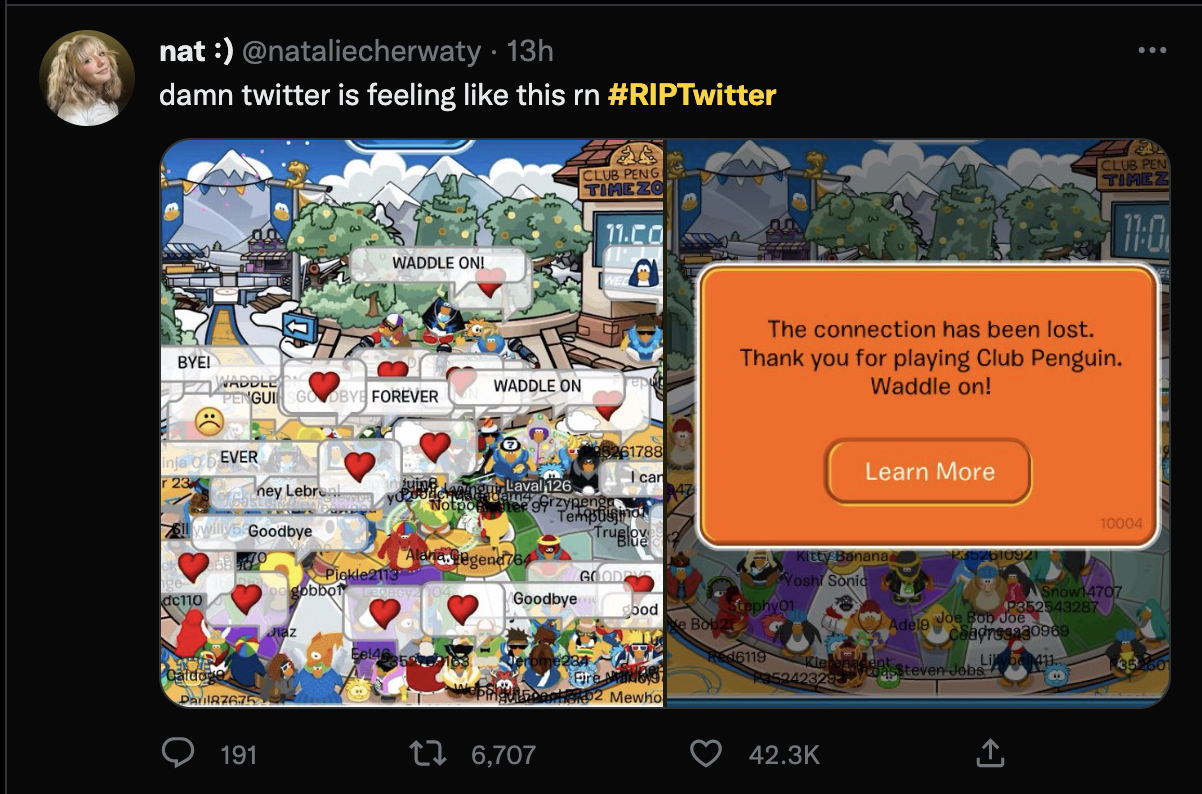
Task: Click the display name "nat :)"
Action: 196,51
